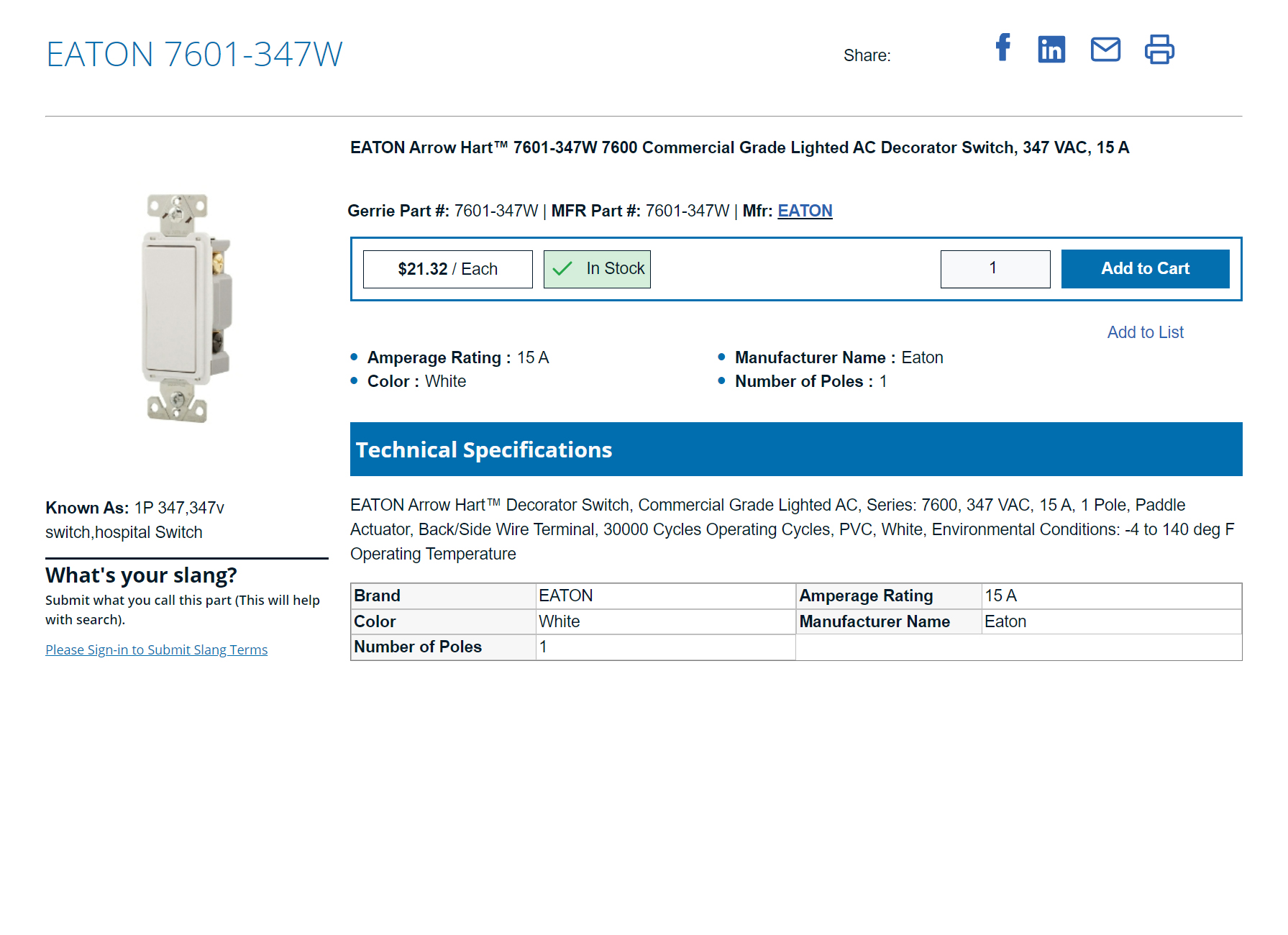
Task: Click the green In Stock checkmark icon
Action: (562, 269)
